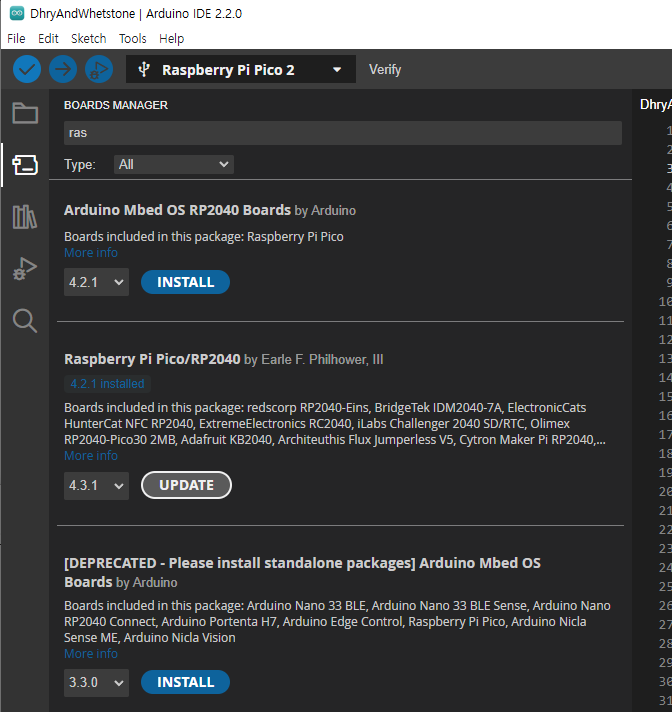Viewport: 672px width, 712px height.
Task: Open the Help menu
Action: 172,39
